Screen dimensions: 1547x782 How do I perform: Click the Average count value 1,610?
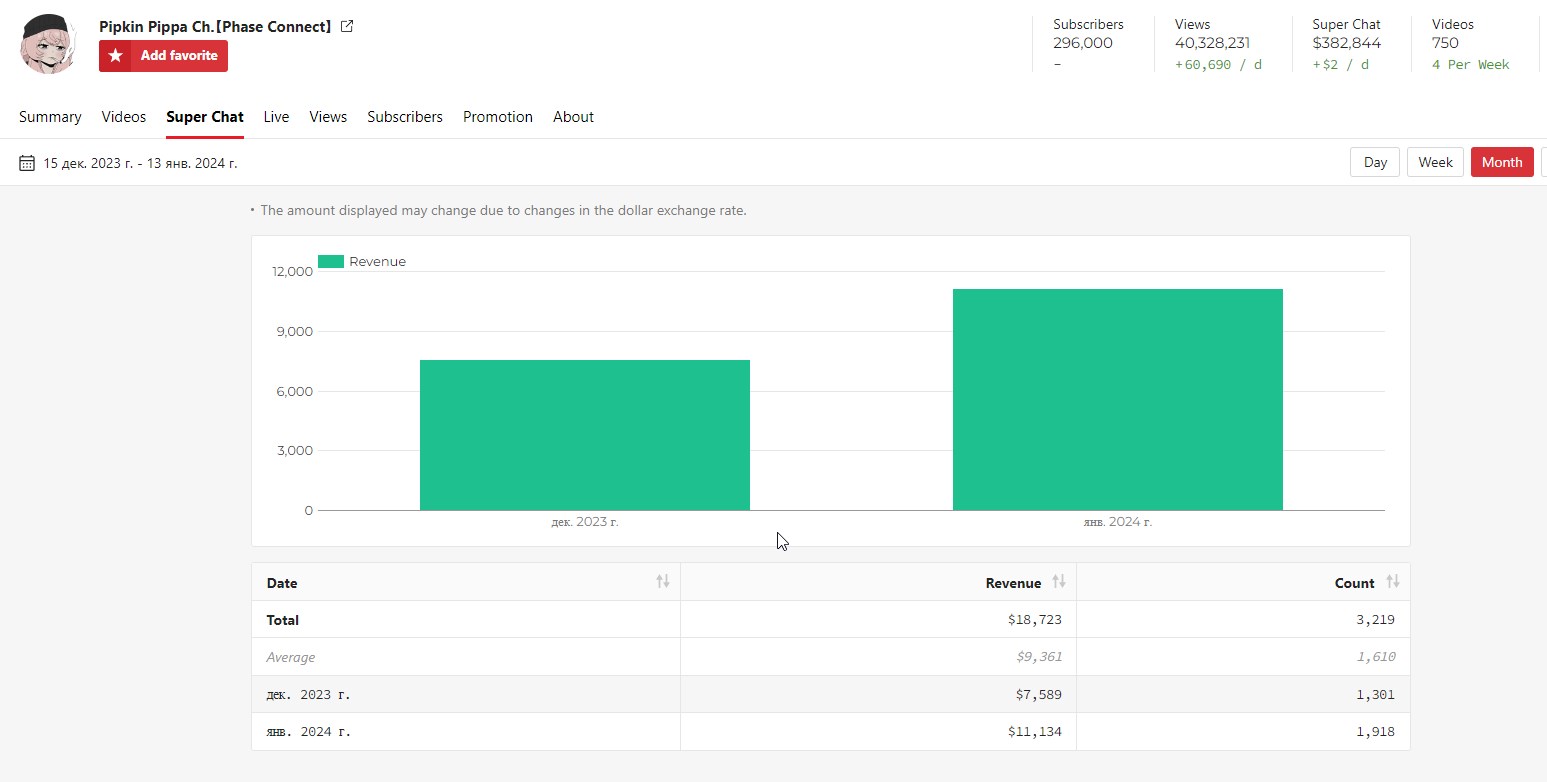1376,657
